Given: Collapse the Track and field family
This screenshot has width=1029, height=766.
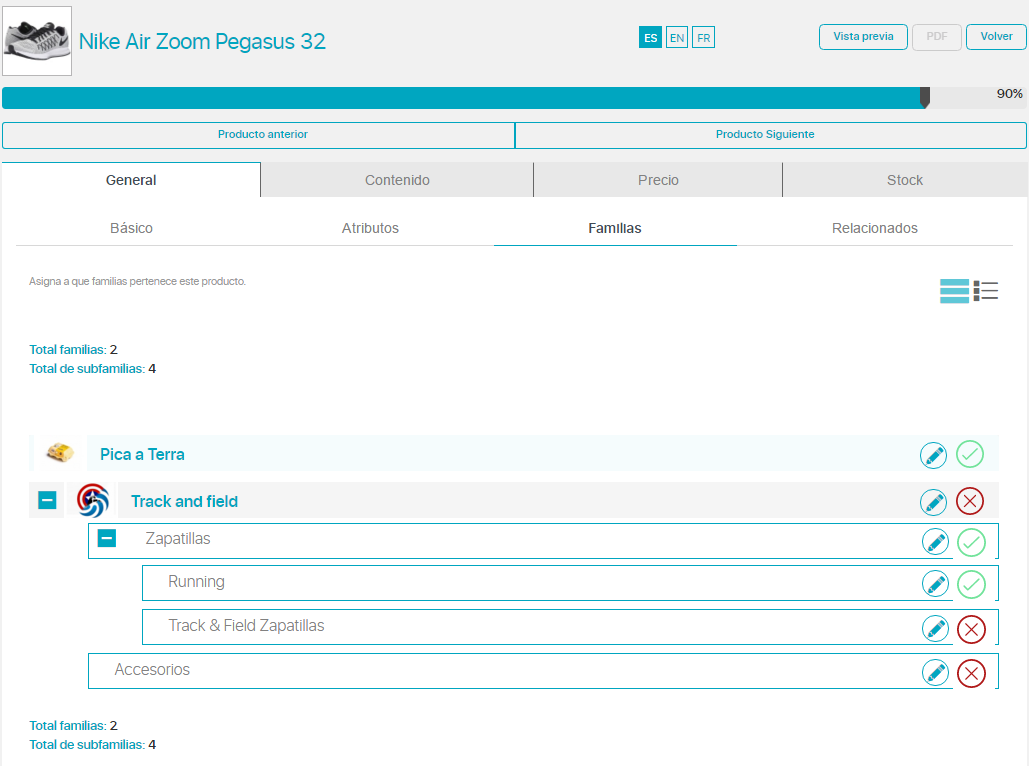Looking at the screenshot, I should tap(47, 501).
